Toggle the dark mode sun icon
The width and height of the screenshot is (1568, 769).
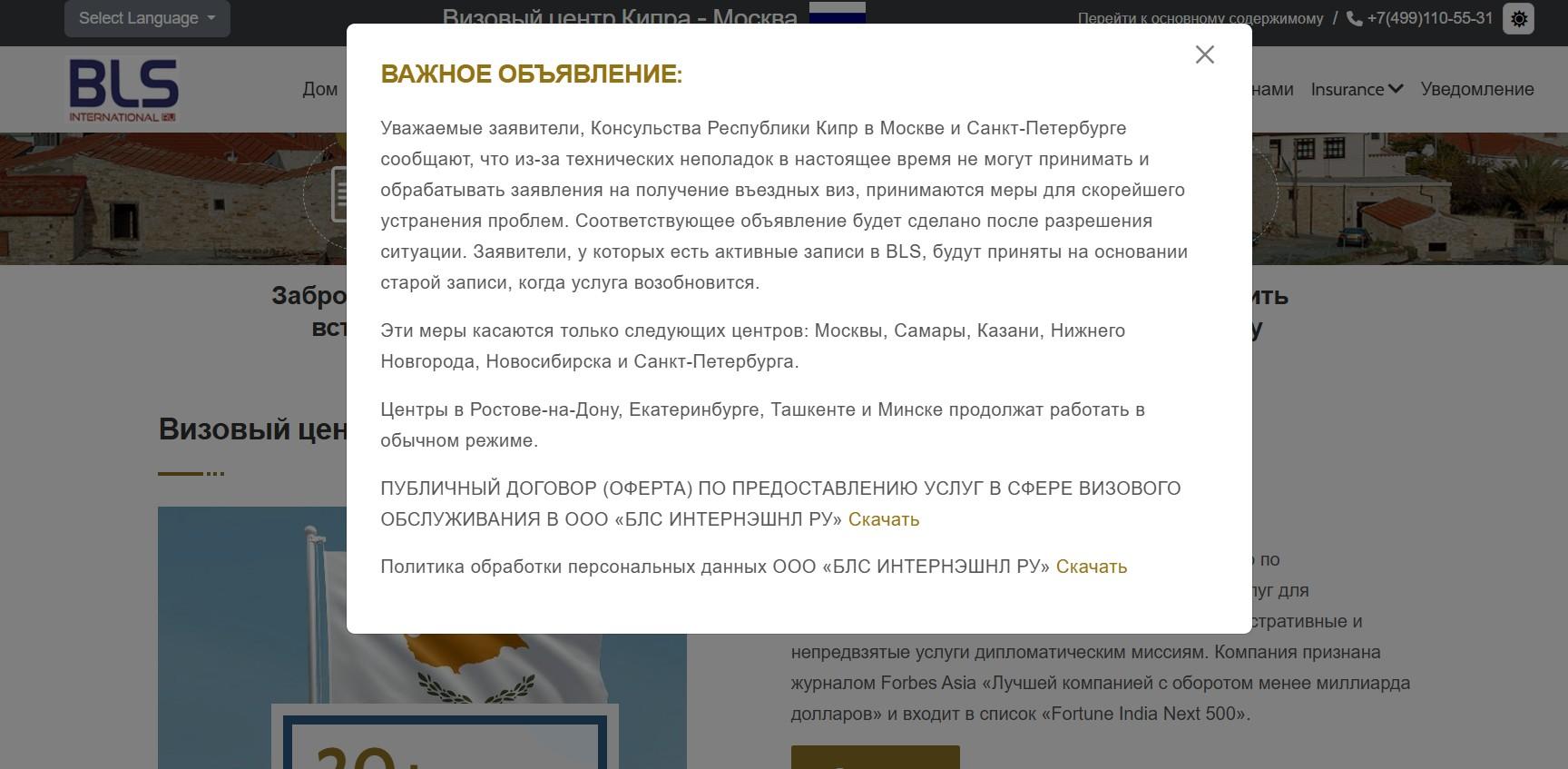tap(1519, 18)
